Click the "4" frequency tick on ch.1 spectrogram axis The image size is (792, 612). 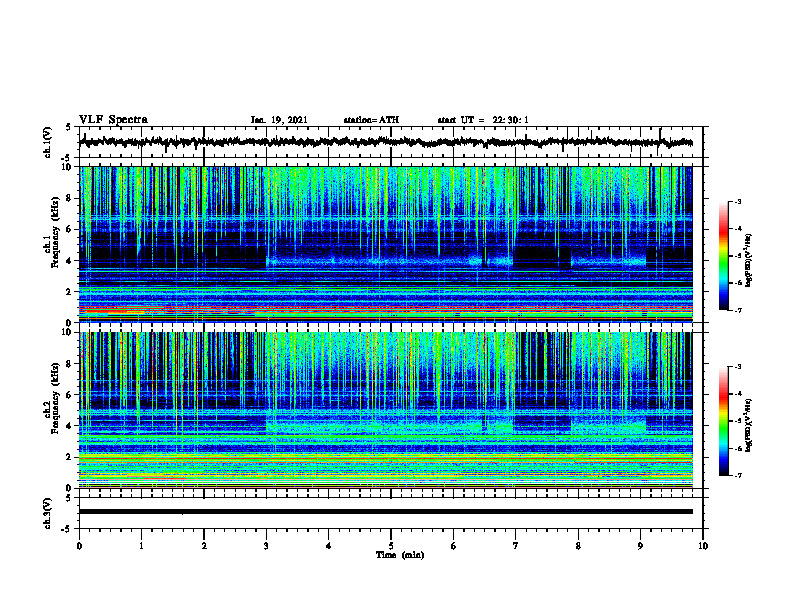[70, 261]
